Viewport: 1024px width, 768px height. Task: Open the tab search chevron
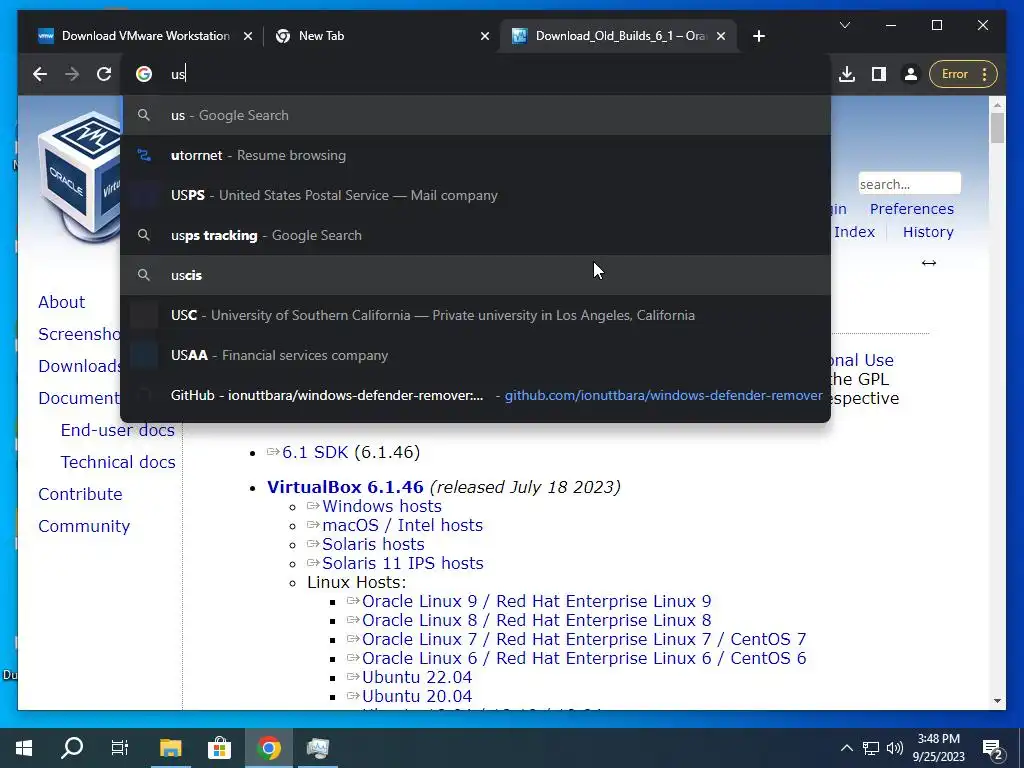(x=845, y=25)
